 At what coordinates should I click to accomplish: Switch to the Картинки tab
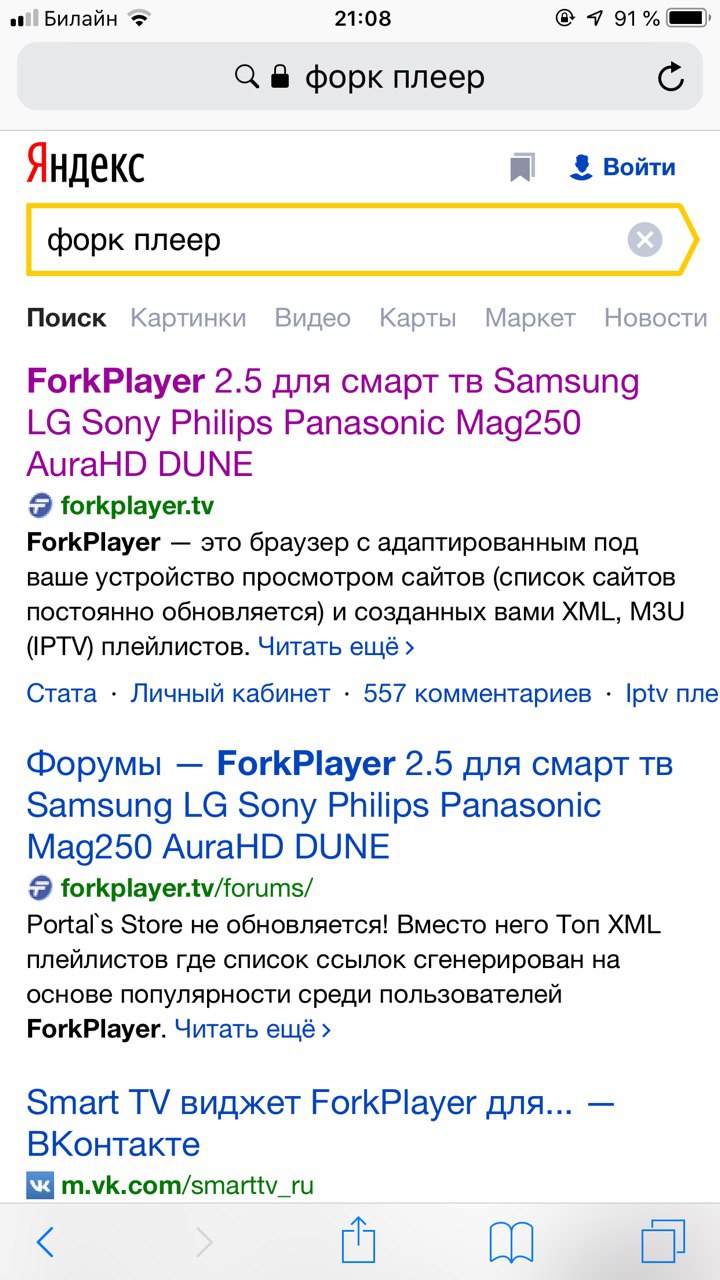188,318
